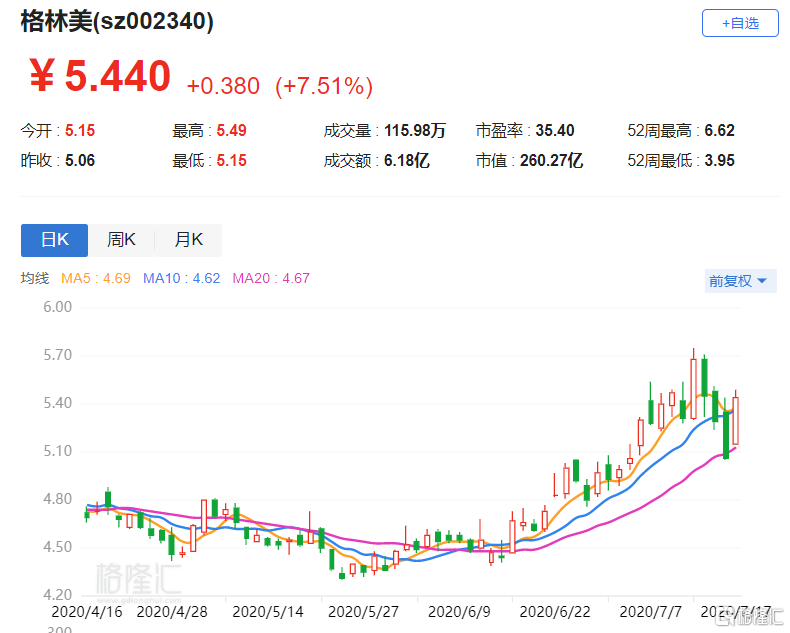The width and height of the screenshot is (790, 633).
Task: Add stock via +自选 button
Action: (x=740, y=23)
